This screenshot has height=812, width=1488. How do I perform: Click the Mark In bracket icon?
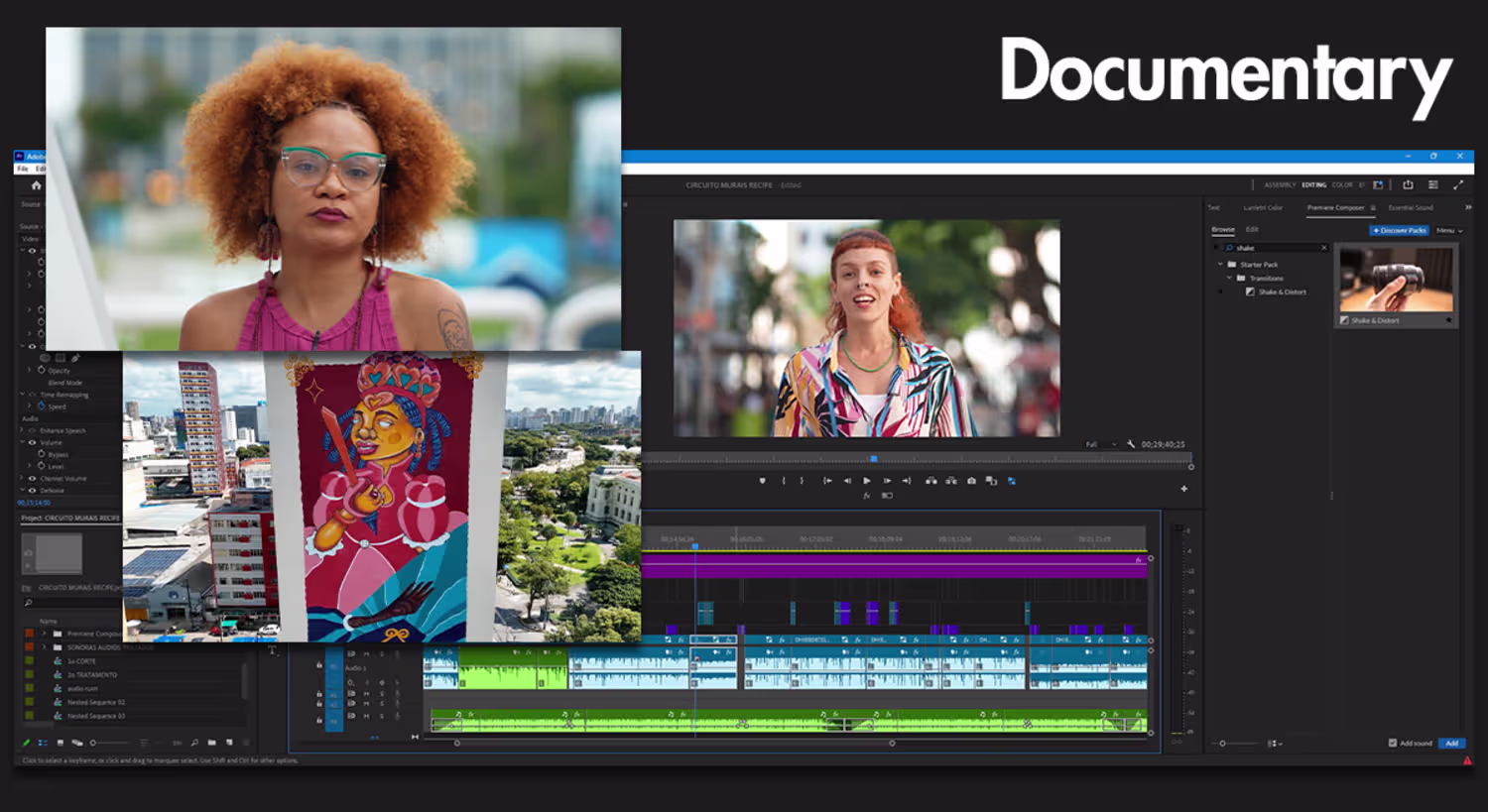[x=784, y=481]
